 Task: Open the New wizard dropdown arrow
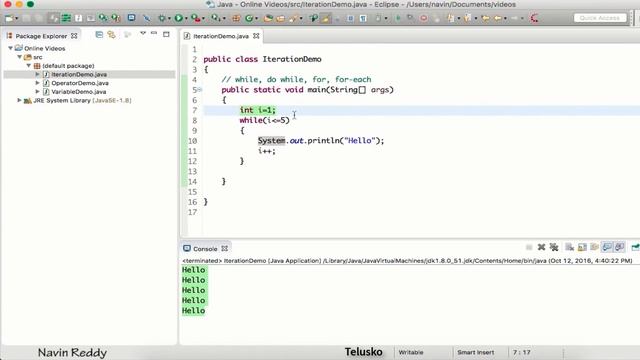[16, 18]
